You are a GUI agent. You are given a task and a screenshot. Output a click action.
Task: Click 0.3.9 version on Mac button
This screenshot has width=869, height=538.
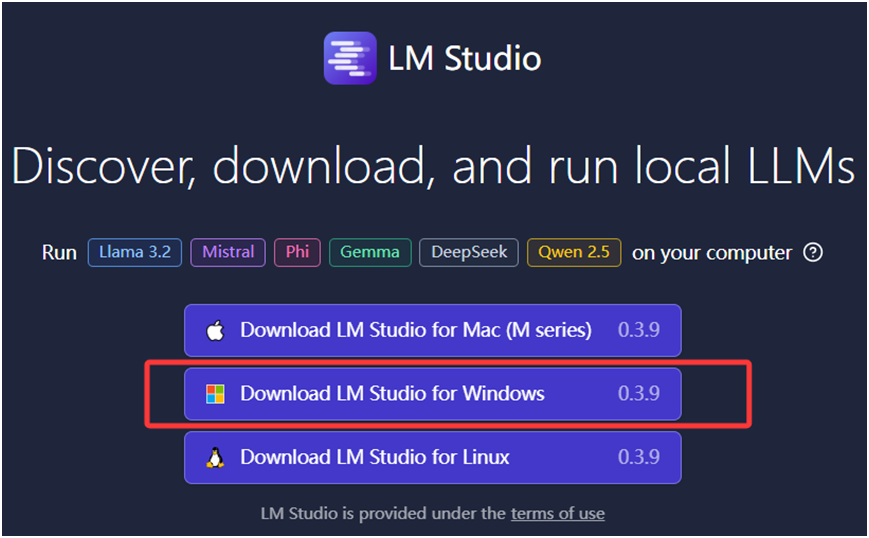click(638, 330)
